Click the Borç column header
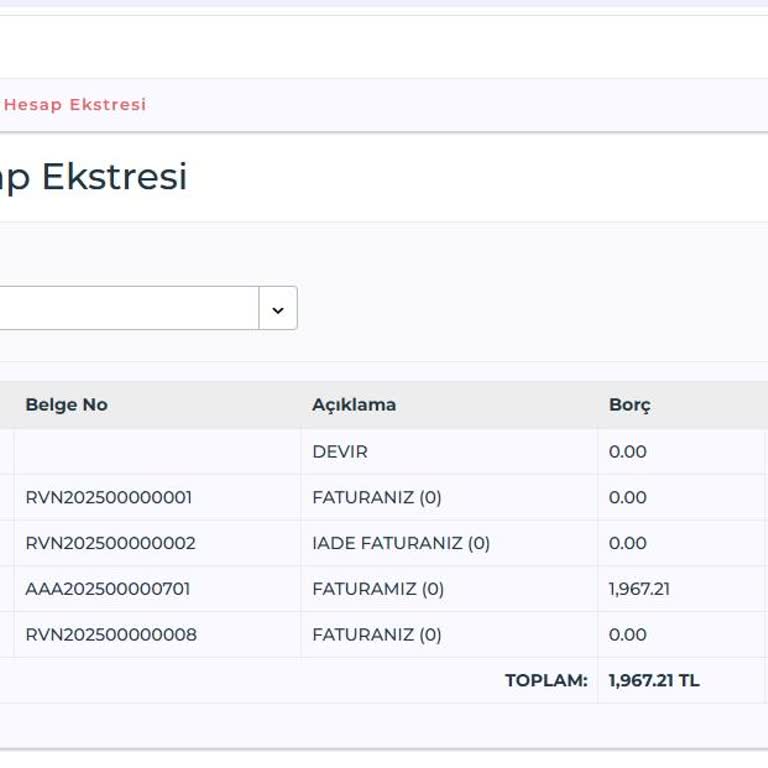This screenshot has width=768, height=768. pyautogui.click(x=630, y=405)
